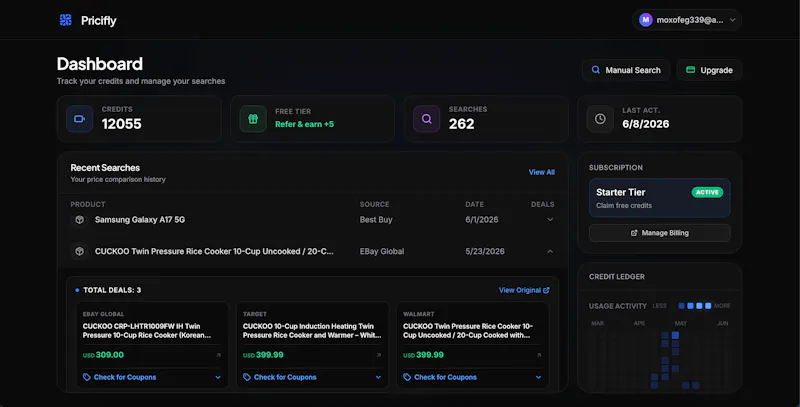Image resolution: width=800 pixels, height=407 pixels.
Task: Click the 6/1/2026 date cell
Action: [x=482, y=220]
